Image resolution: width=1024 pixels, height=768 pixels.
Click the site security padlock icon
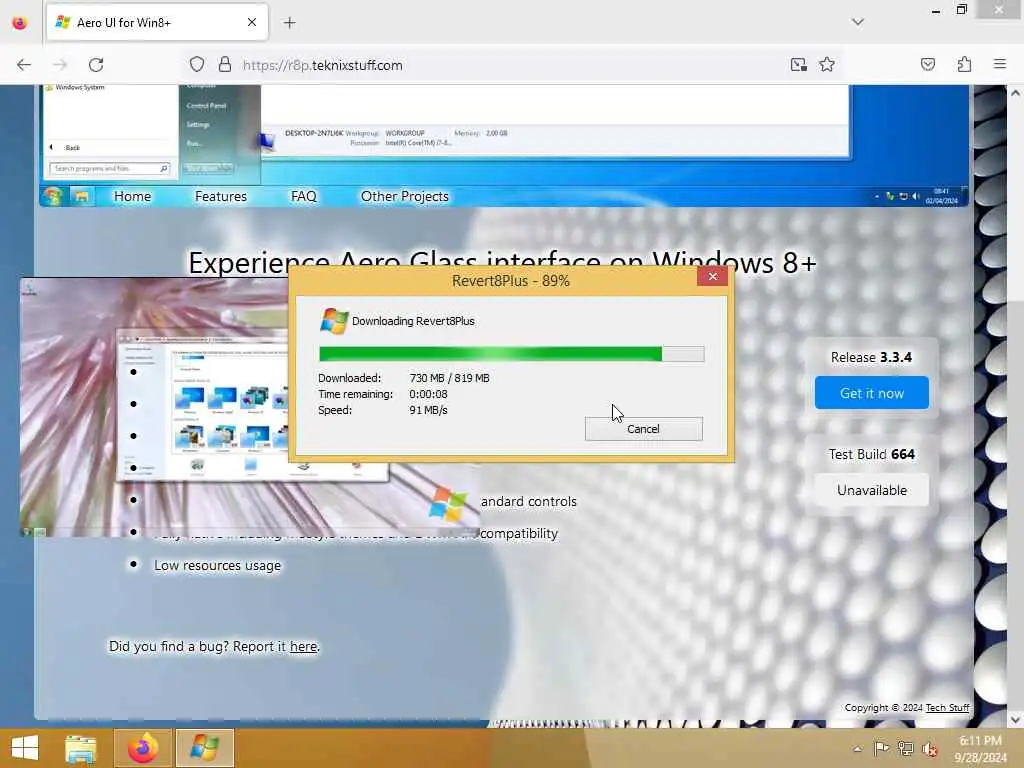point(225,65)
